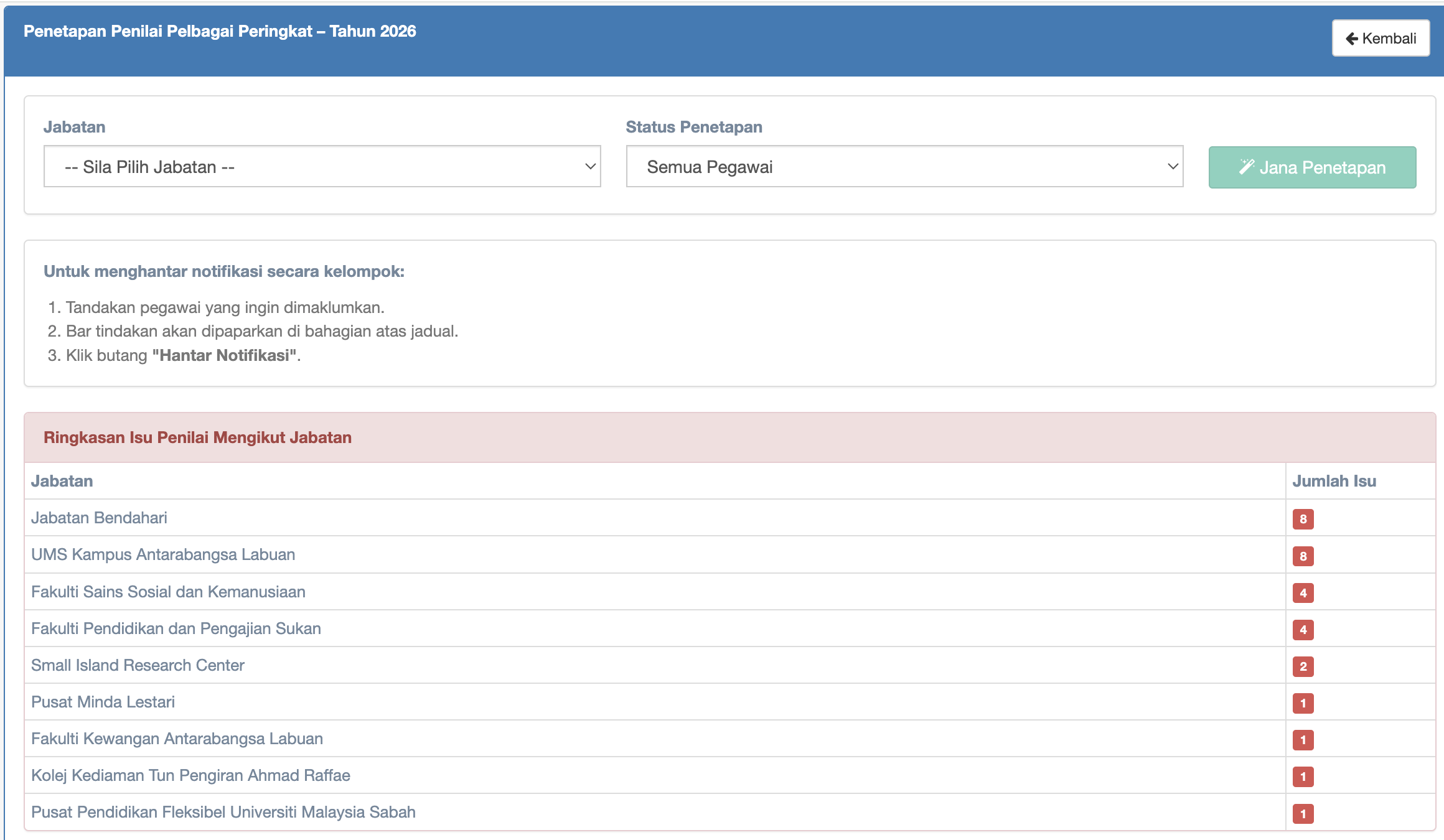Select the Fakulti Kewangan Antarabangsa Labuan row

click(x=177, y=739)
